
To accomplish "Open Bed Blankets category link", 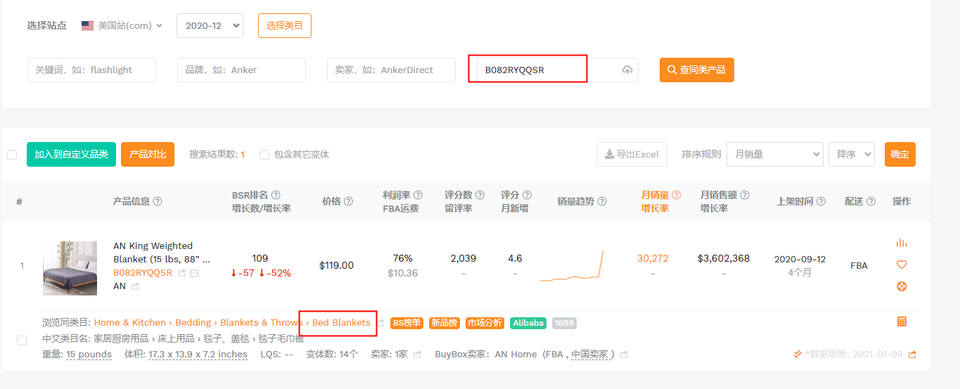I will (341, 323).
